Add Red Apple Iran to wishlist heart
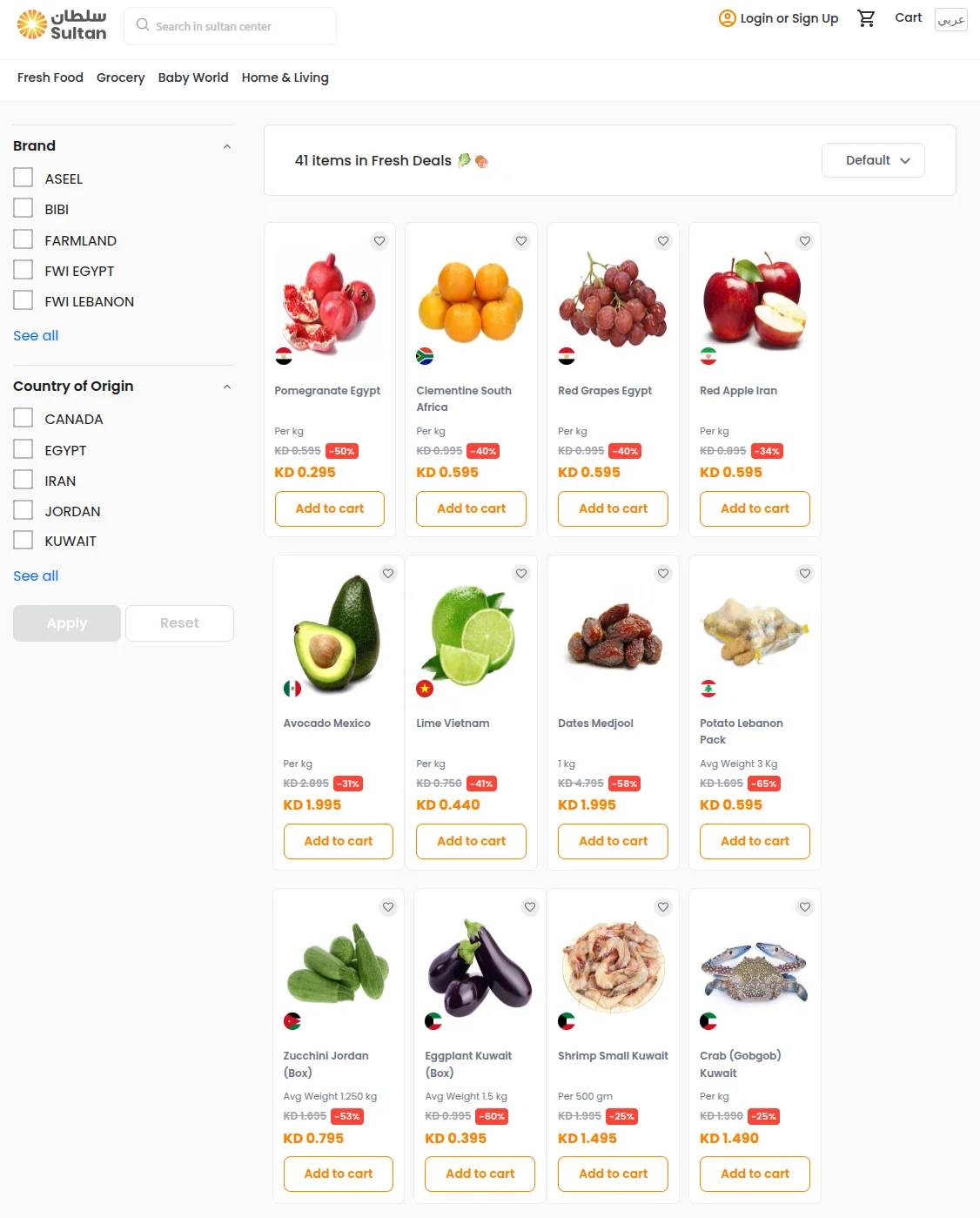 point(805,241)
